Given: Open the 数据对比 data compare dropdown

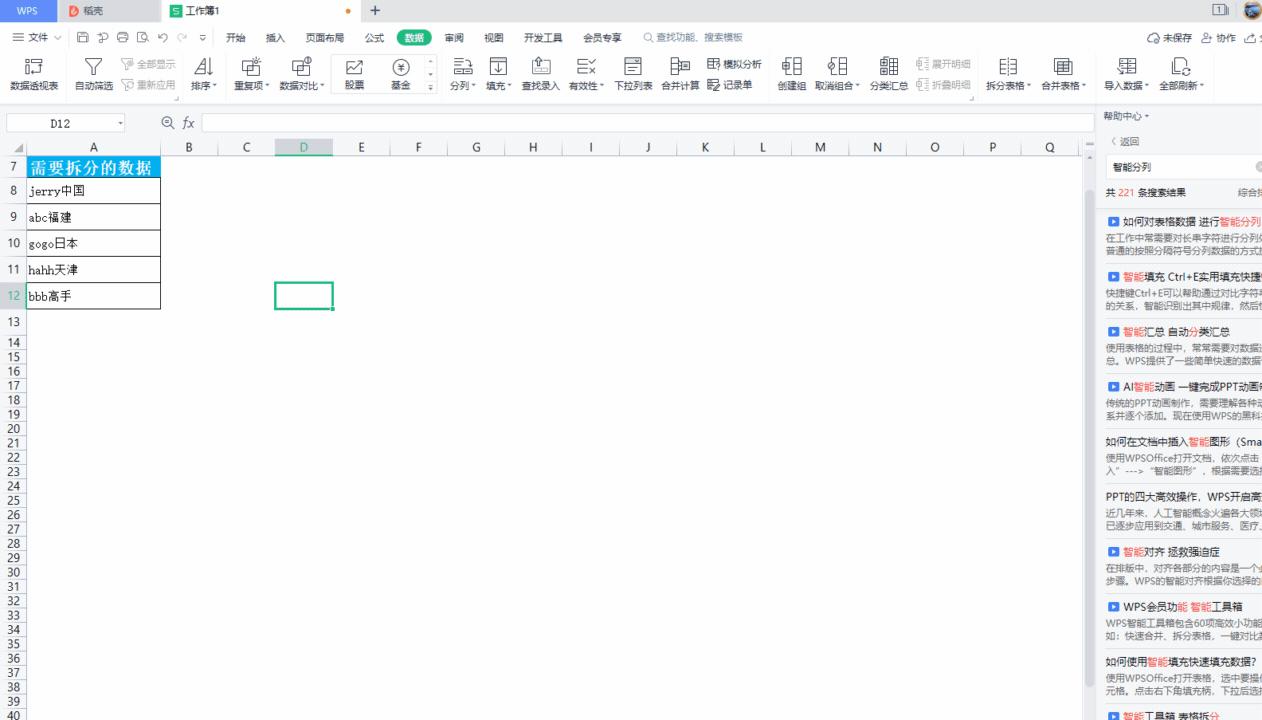Looking at the screenshot, I should (301, 75).
